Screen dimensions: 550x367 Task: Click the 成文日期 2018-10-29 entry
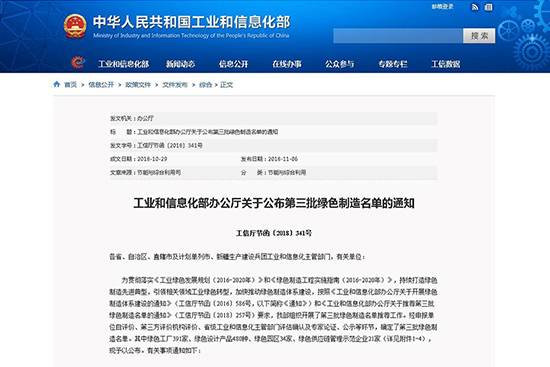pyautogui.click(x=139, y=159)
